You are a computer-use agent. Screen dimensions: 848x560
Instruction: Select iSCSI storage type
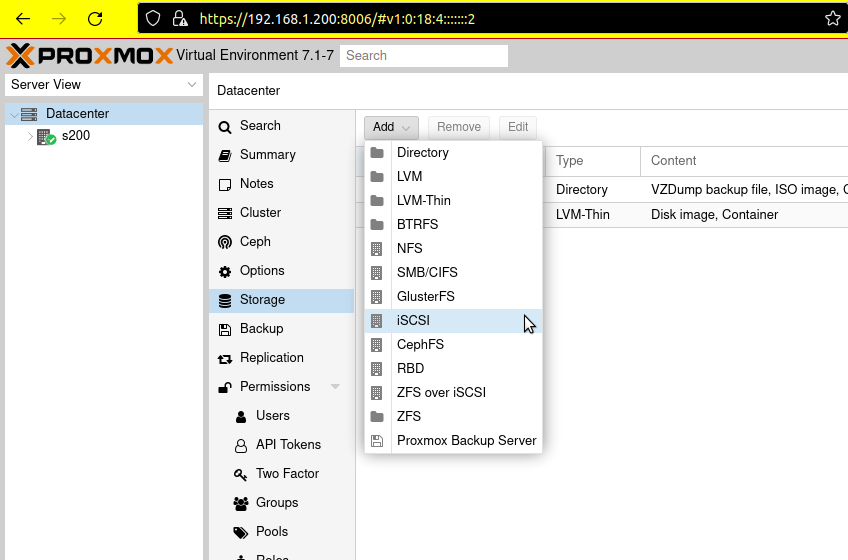click(x=453, y=321)
